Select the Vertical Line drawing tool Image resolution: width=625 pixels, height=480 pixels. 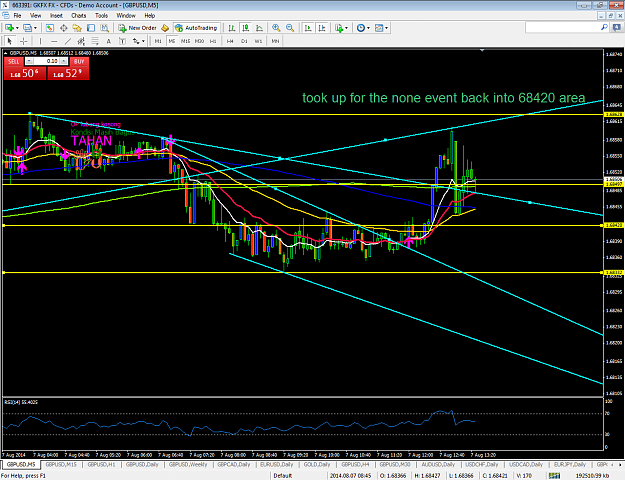[40, 41]
